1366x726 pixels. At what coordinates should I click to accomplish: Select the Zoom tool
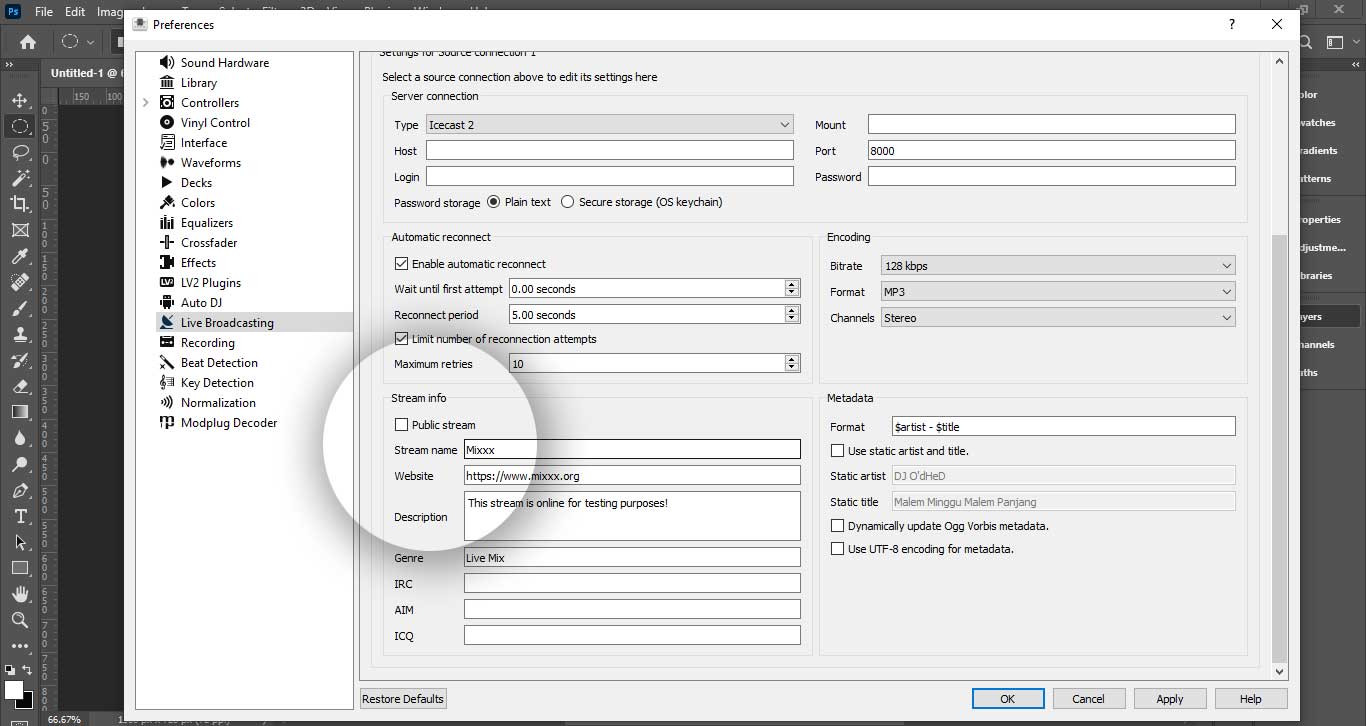(19, 620)
